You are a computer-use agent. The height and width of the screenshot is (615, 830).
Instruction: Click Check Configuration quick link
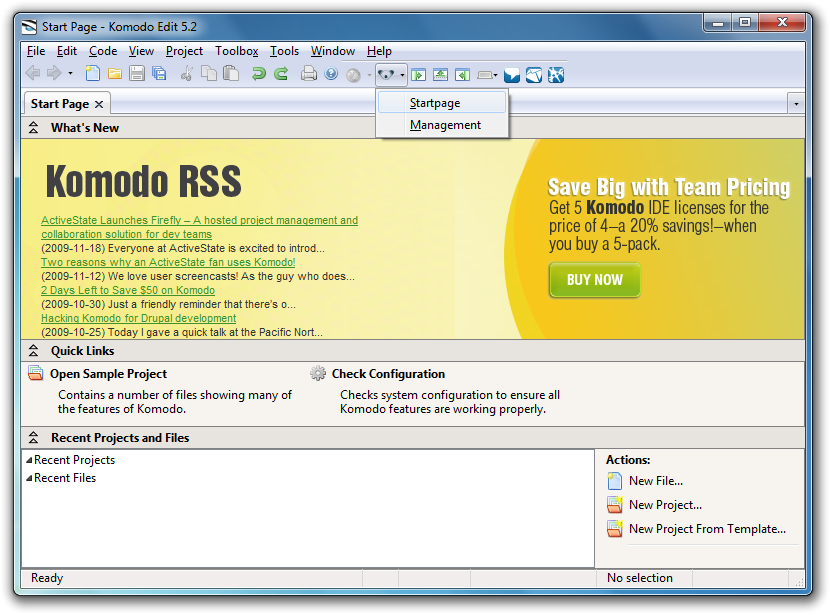[388, 374]
